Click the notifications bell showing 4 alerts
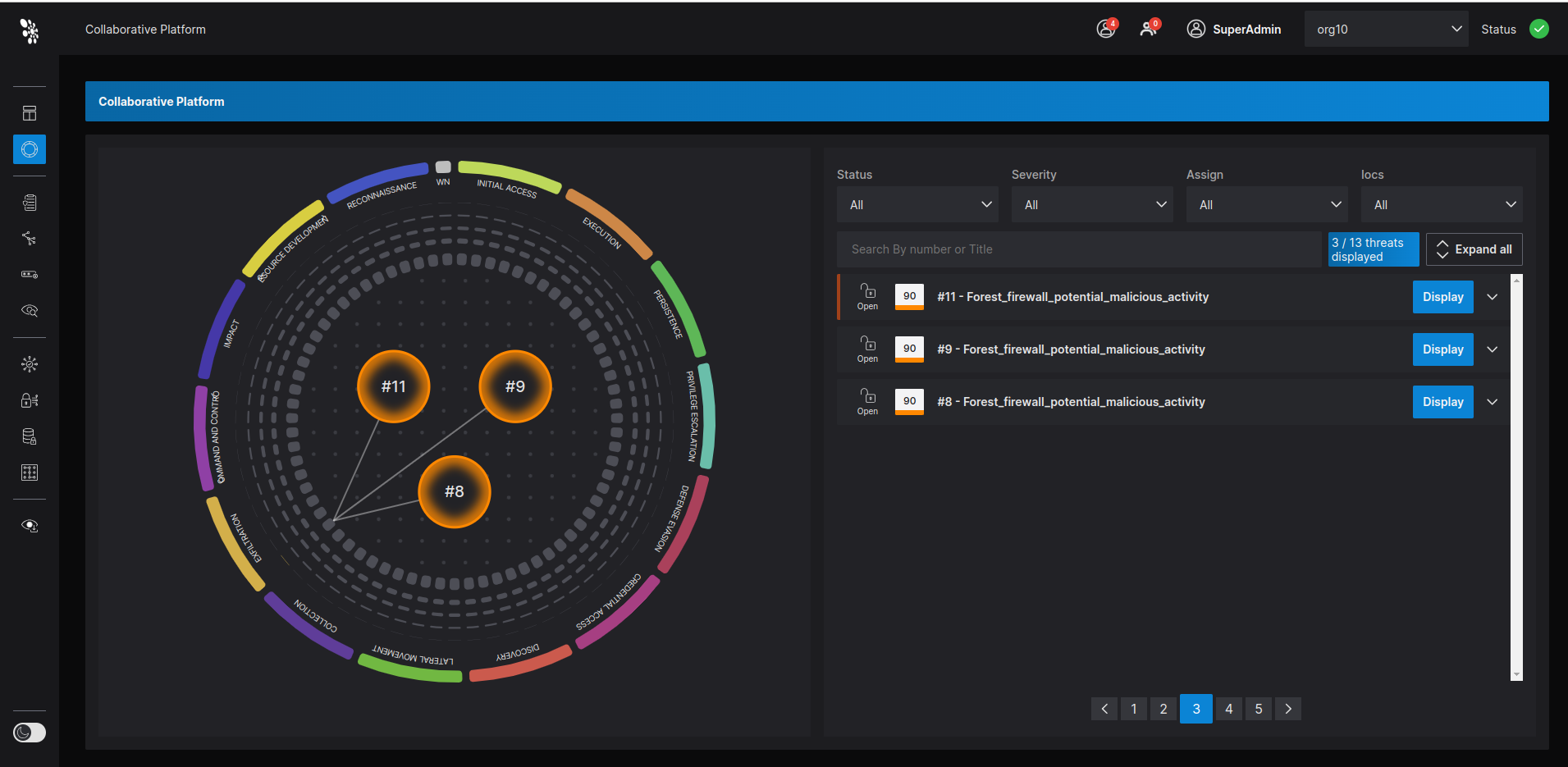Screen dimensions: 1568x767 click(x=1105, y=29)
